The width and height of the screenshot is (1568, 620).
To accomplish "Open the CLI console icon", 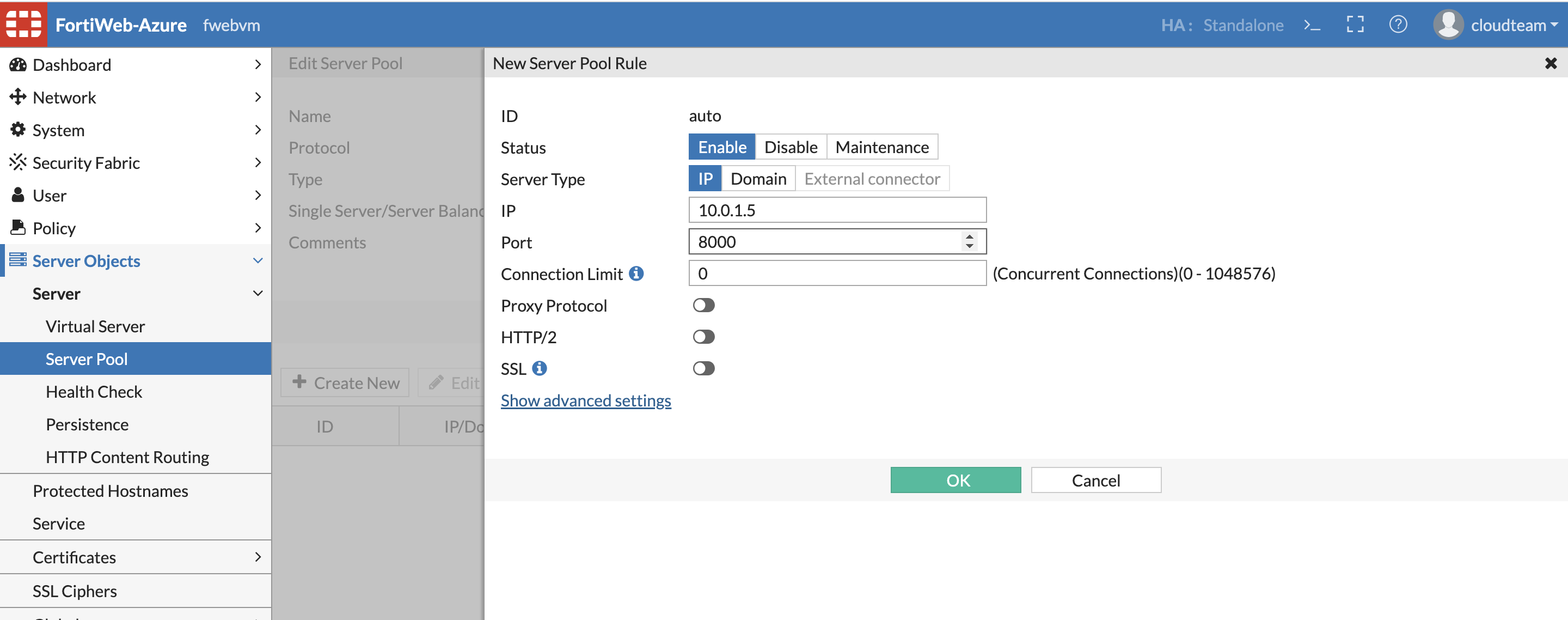I will tap(1312, 25).
